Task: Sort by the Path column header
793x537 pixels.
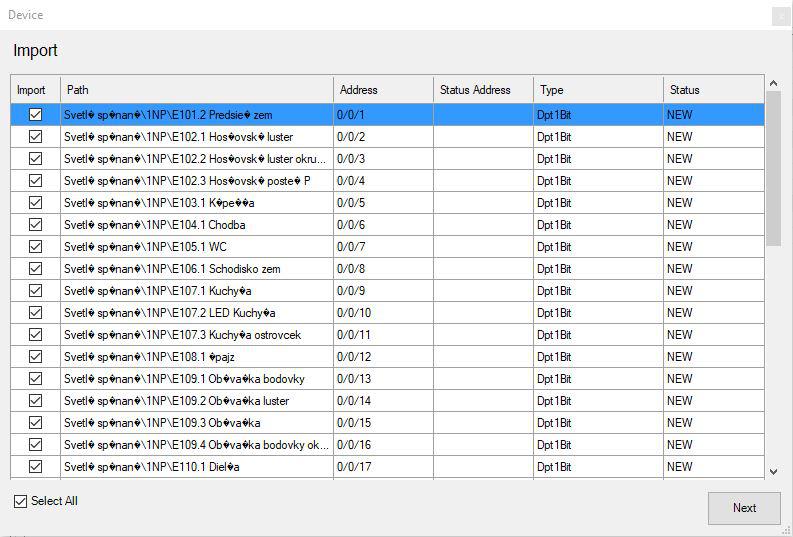Action: (x=196, y=90)
